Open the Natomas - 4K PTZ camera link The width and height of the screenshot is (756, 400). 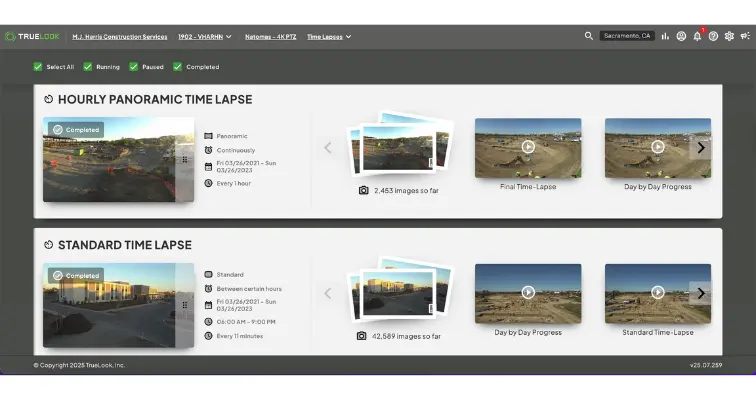tap(270, 37)
